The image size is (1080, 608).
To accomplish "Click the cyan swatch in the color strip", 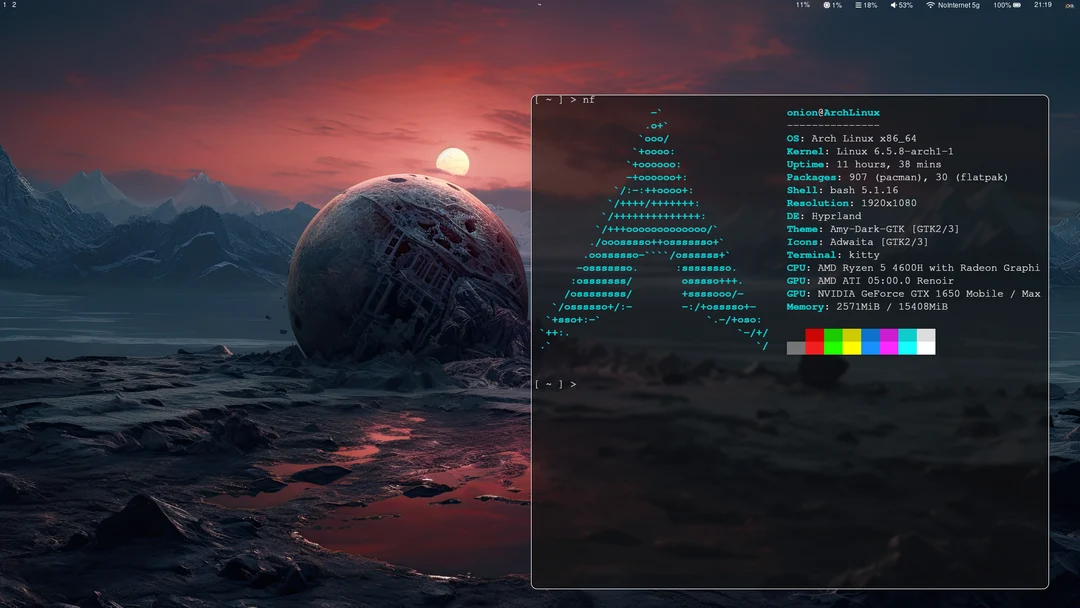I will tap(909, 341).
